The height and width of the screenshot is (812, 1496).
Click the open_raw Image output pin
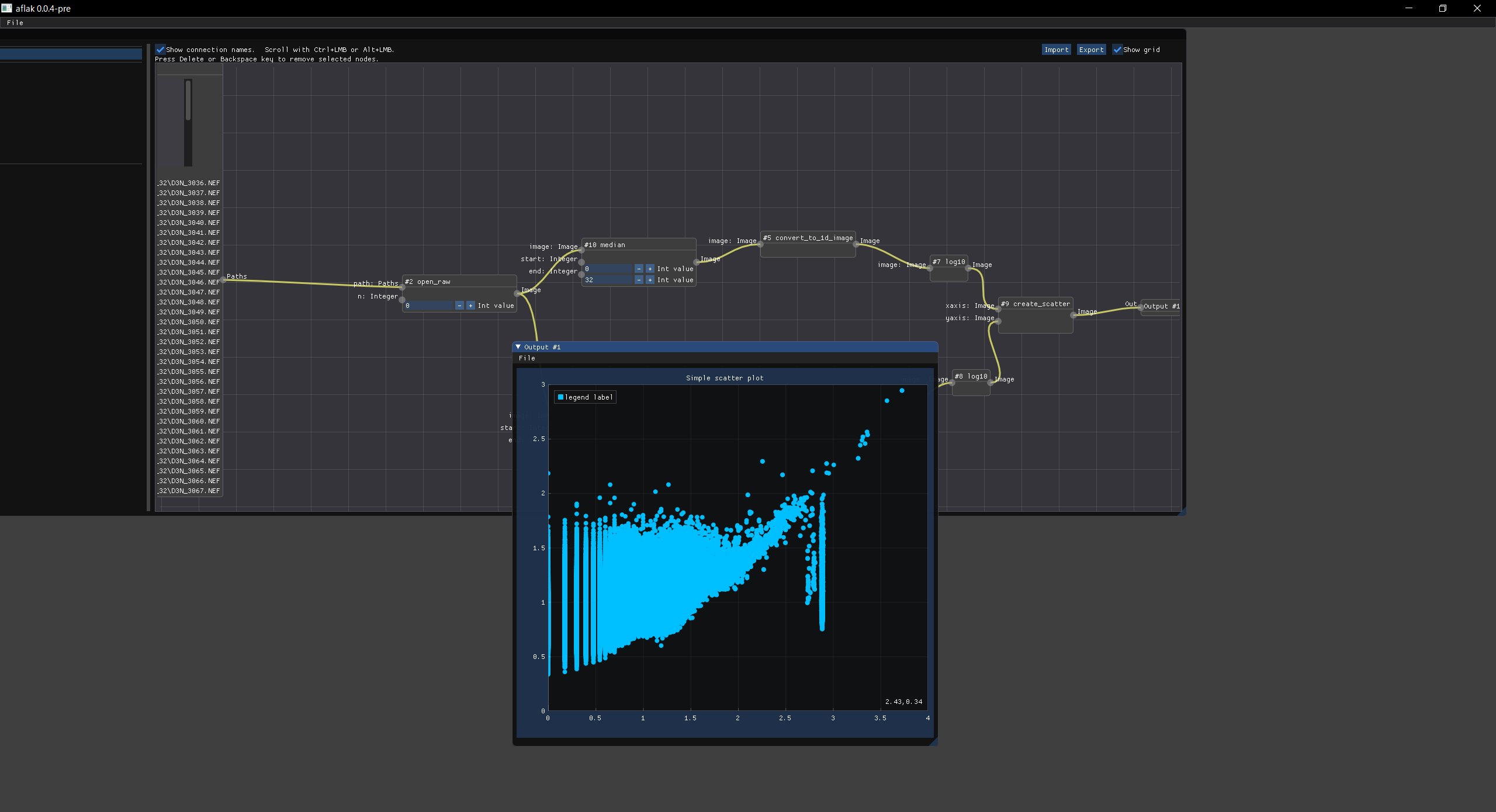(517, 293)
